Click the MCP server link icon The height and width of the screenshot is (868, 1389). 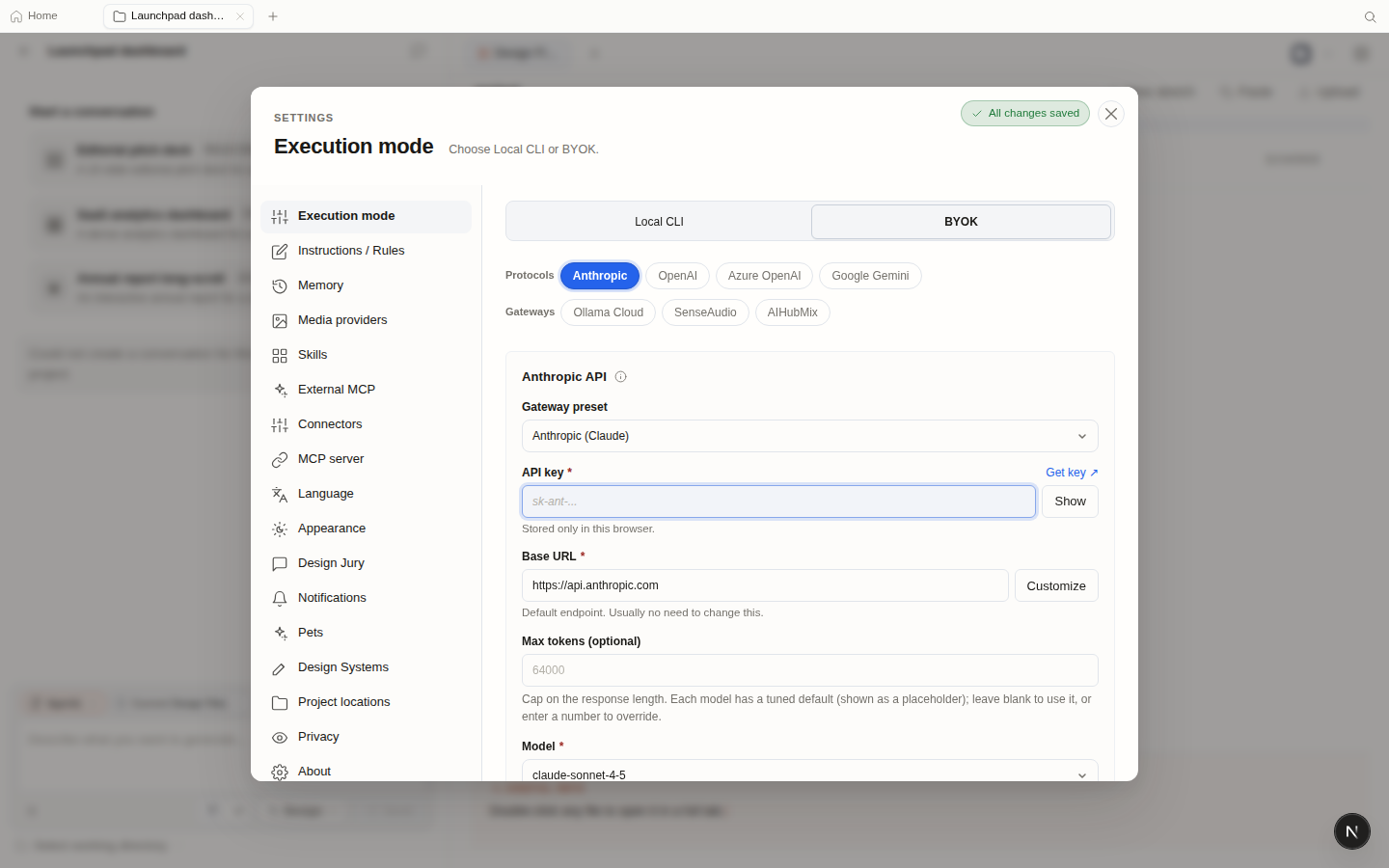280,460
